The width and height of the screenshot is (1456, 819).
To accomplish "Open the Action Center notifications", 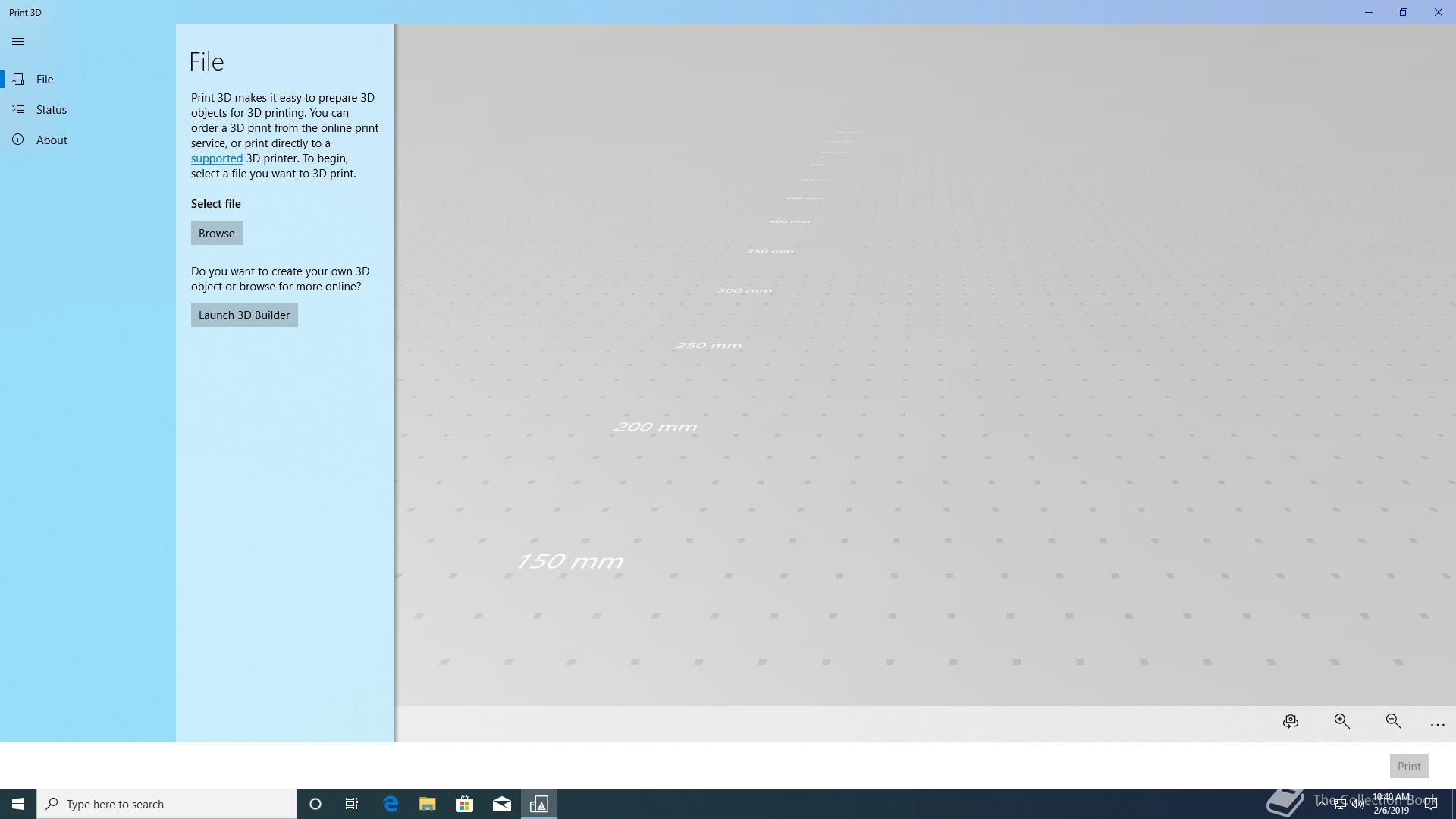I will (x=1430, y=804).
